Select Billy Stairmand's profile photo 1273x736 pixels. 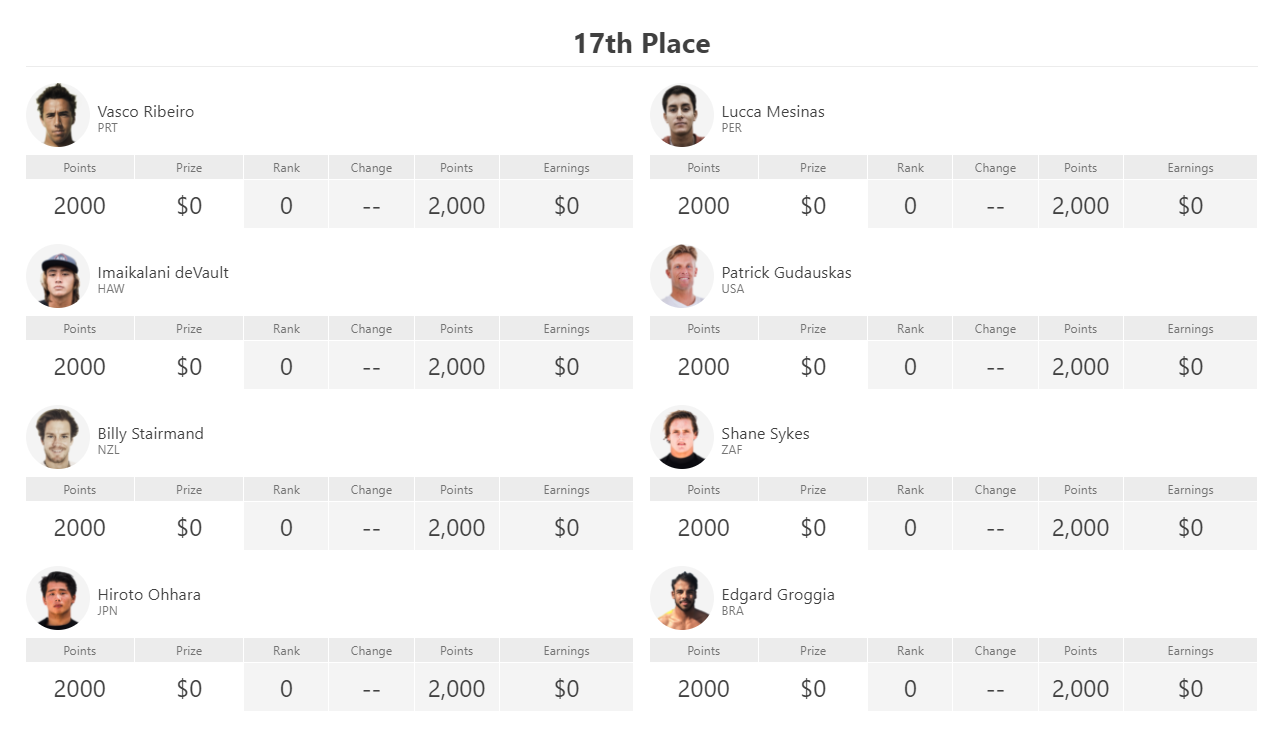[x=58, y=437]
